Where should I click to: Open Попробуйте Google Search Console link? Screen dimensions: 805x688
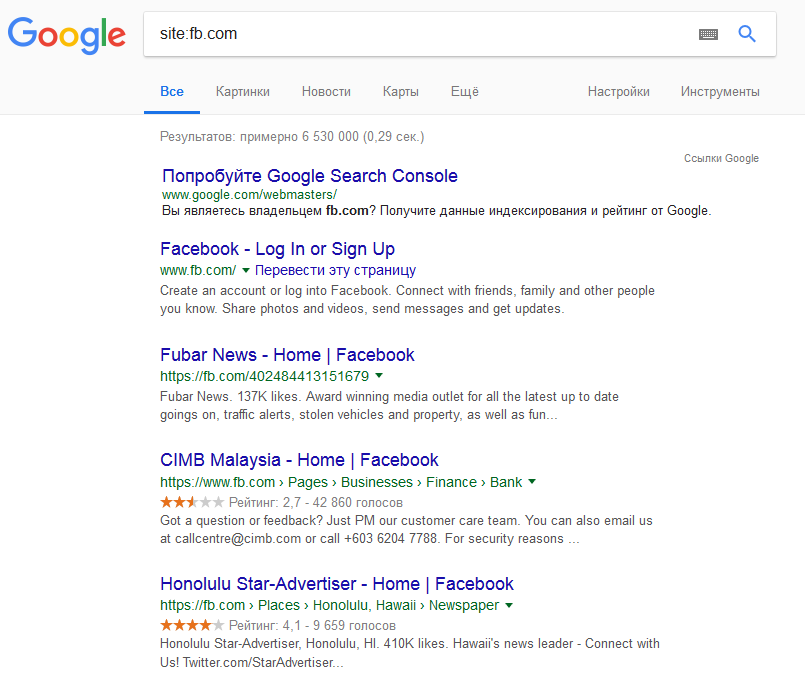[309, 176]
